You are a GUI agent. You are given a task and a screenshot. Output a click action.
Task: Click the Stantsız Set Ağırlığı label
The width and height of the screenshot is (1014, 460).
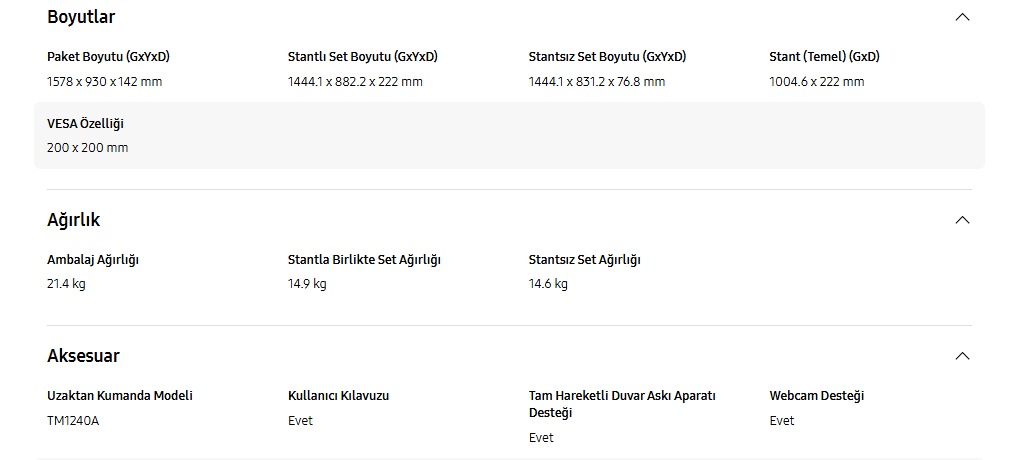click(x=584, y=260)
